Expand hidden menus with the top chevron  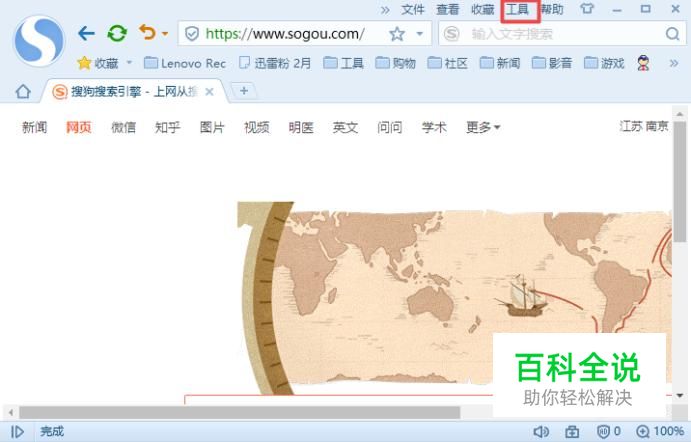coord(385,10)
